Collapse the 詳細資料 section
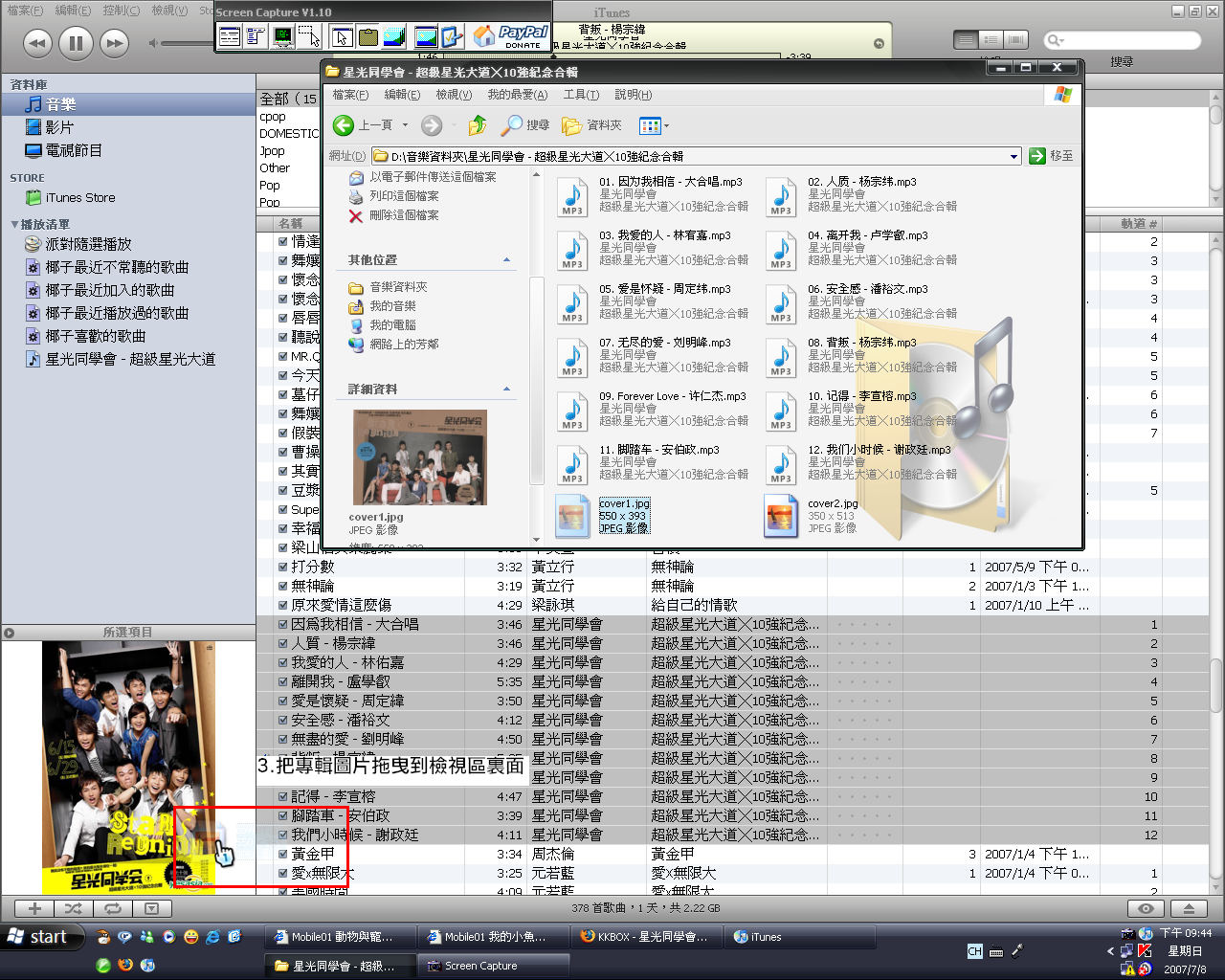The image size is (1225, 980). (506, 390)
